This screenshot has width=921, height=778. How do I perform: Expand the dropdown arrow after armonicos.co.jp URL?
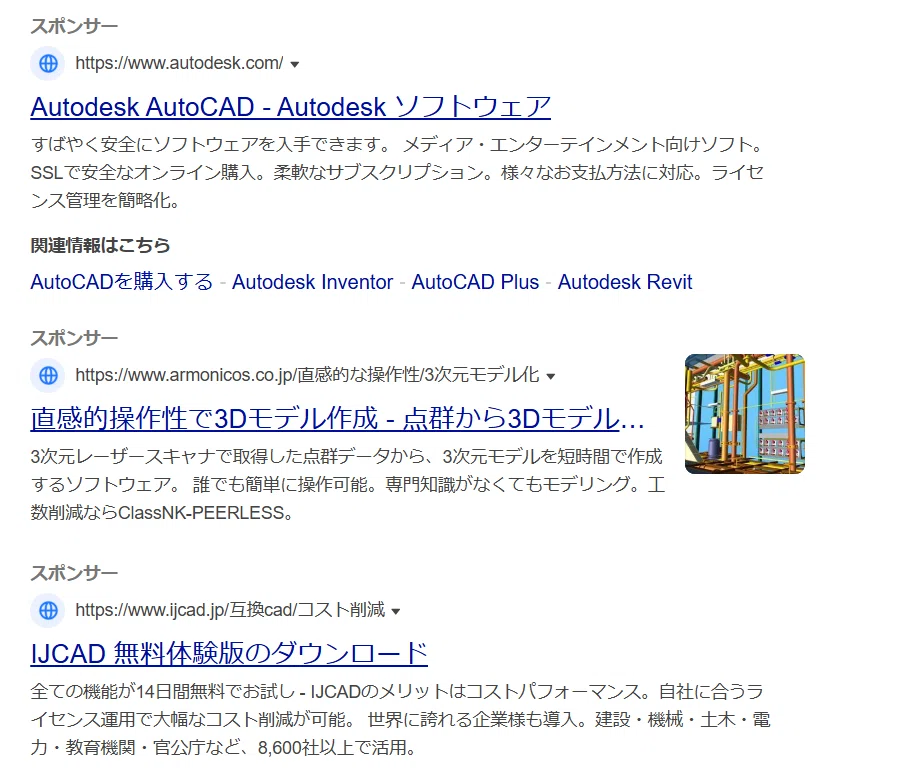(x=550, y=376)
